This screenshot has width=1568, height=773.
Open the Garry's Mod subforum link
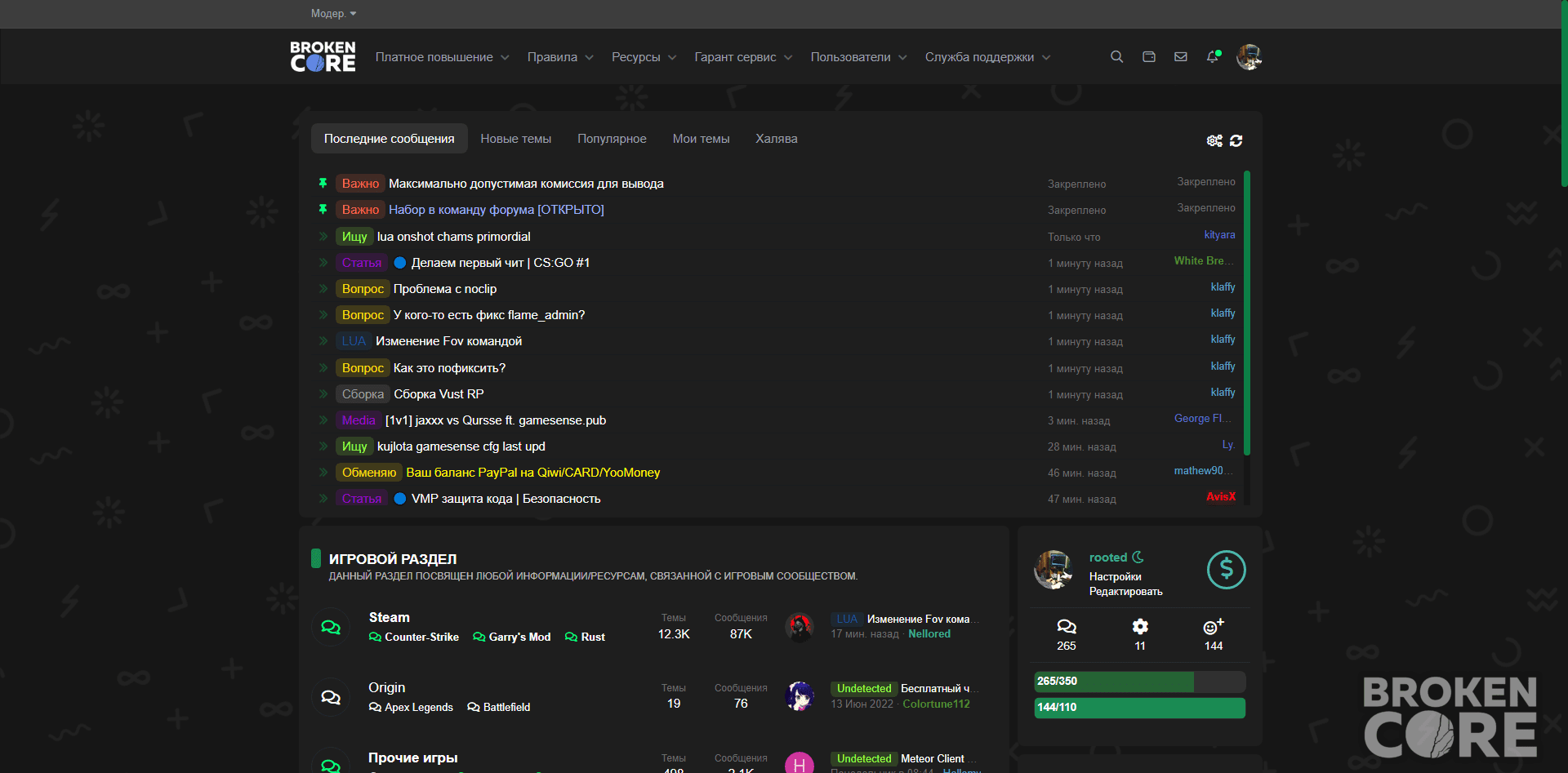point(512,638)
